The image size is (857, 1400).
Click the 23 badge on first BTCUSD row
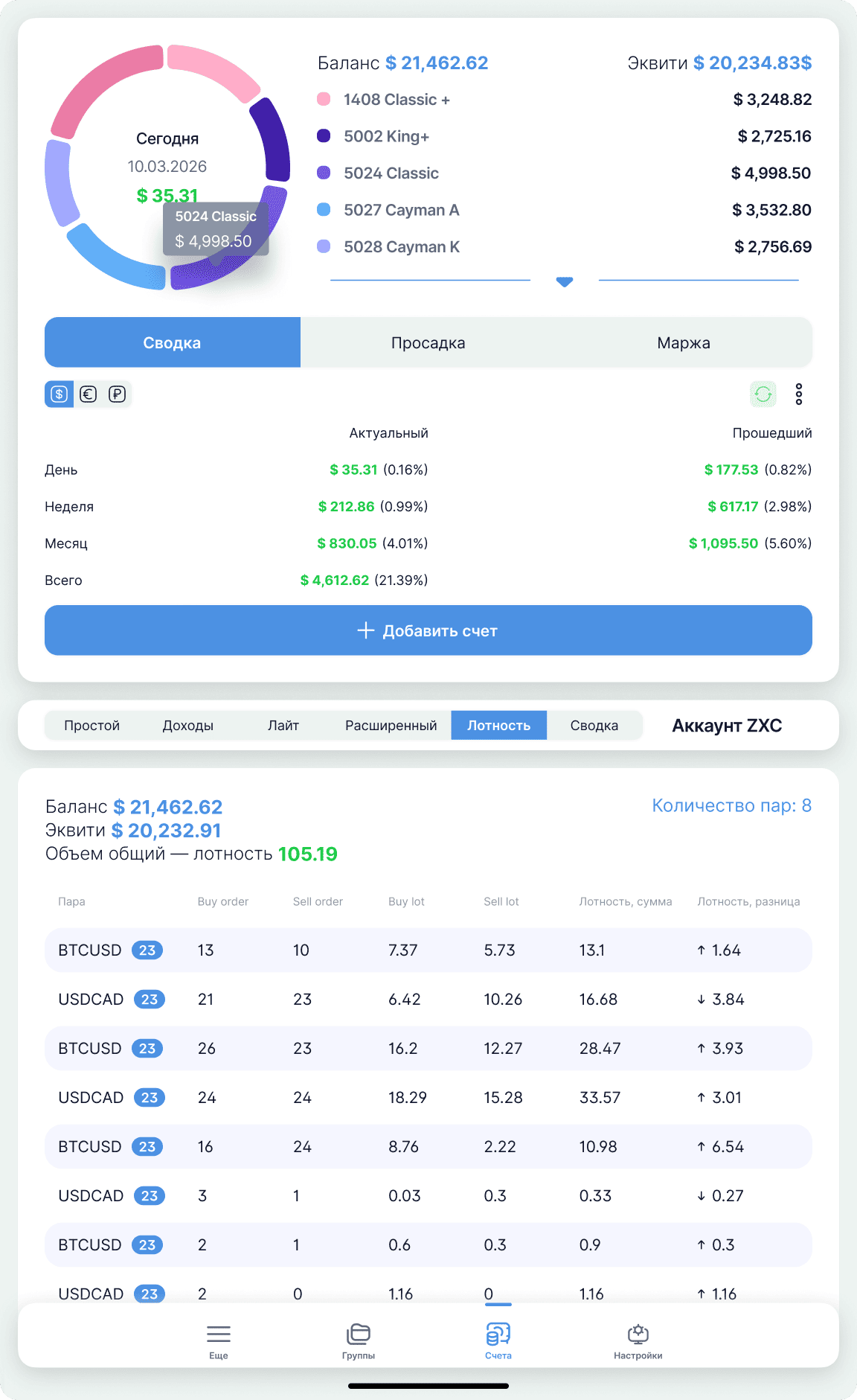point(147,950)
